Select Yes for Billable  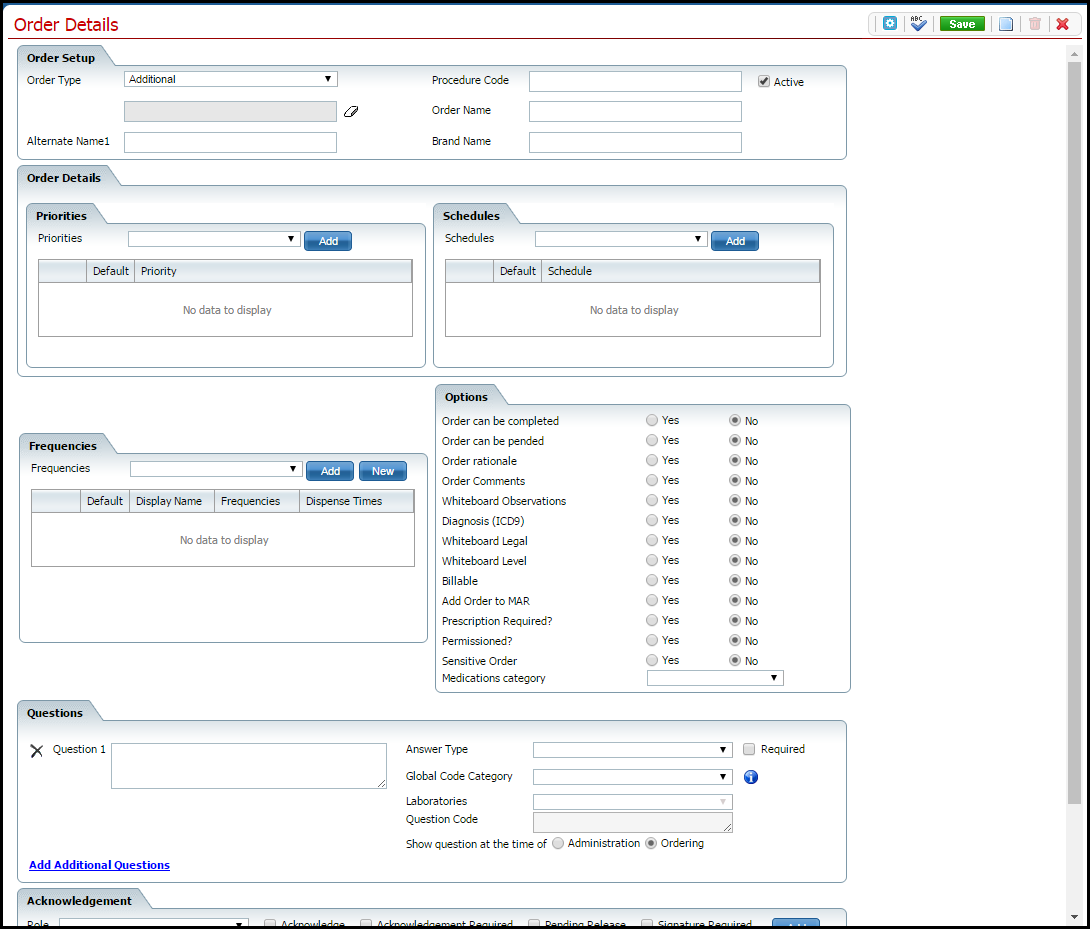click(x=651, y=580)
